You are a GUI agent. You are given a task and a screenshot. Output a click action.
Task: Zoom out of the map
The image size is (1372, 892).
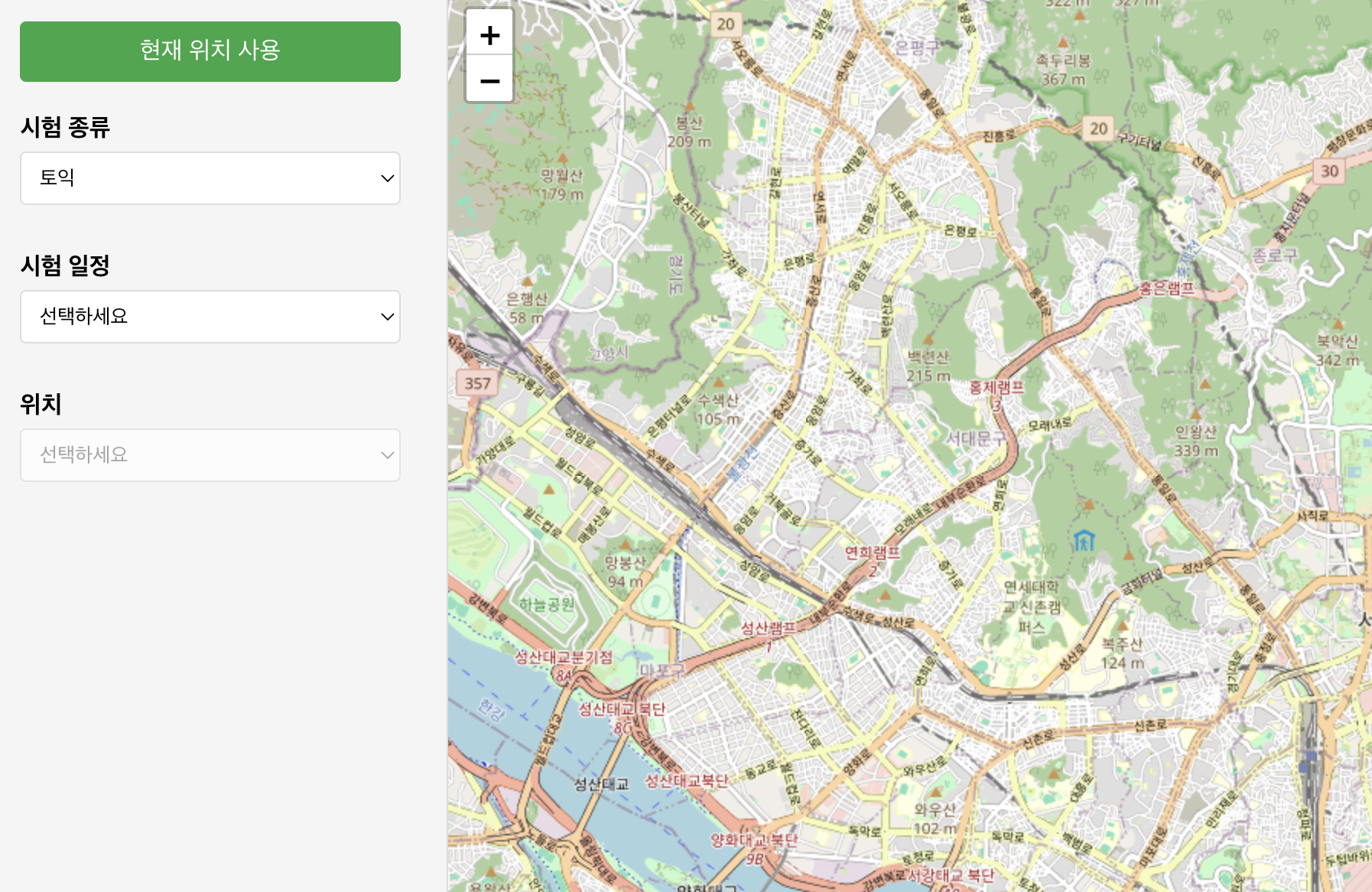pos(489,80)
